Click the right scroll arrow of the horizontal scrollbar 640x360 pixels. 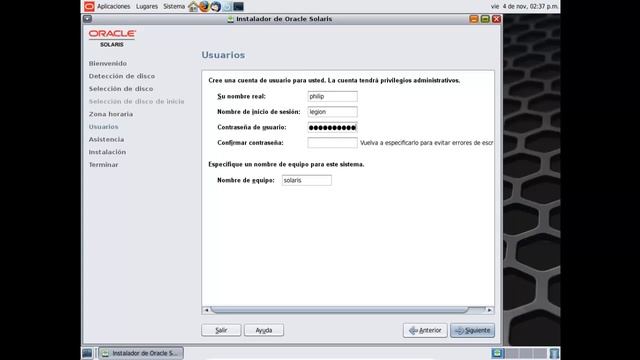pyautogui.click(x=489, y=310)
